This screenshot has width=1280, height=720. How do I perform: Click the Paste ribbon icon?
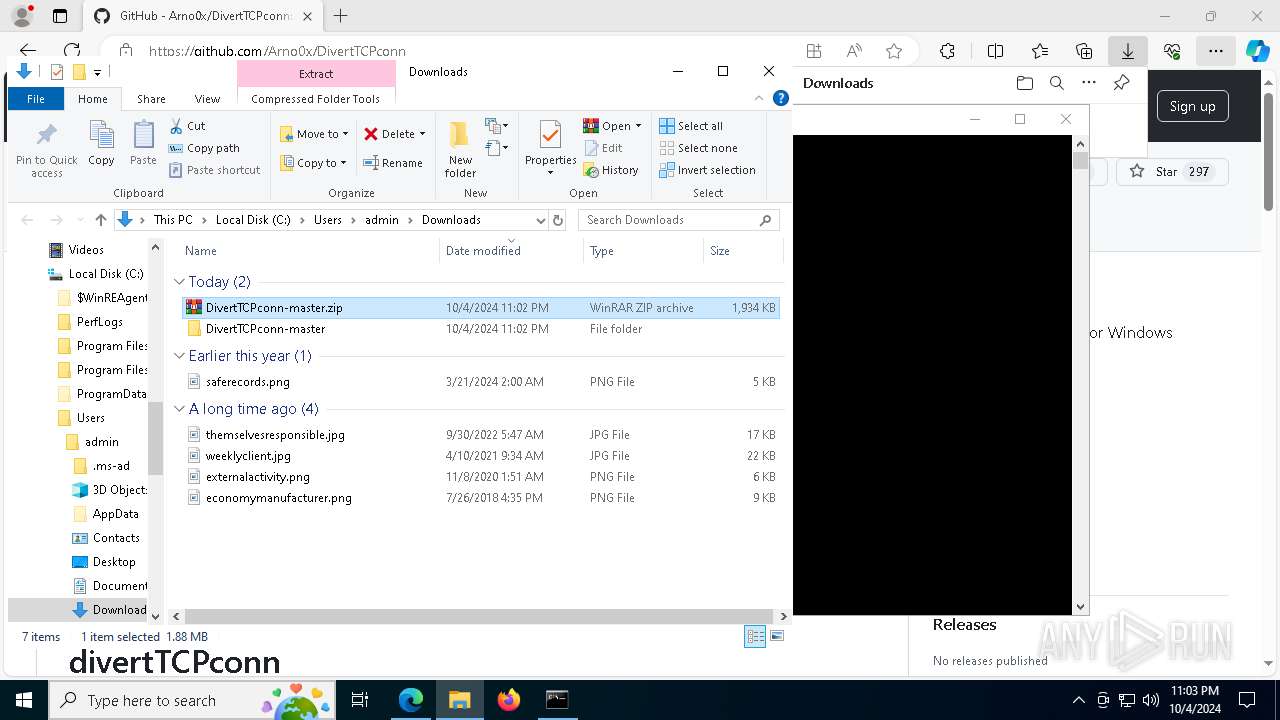coord(143,143)
